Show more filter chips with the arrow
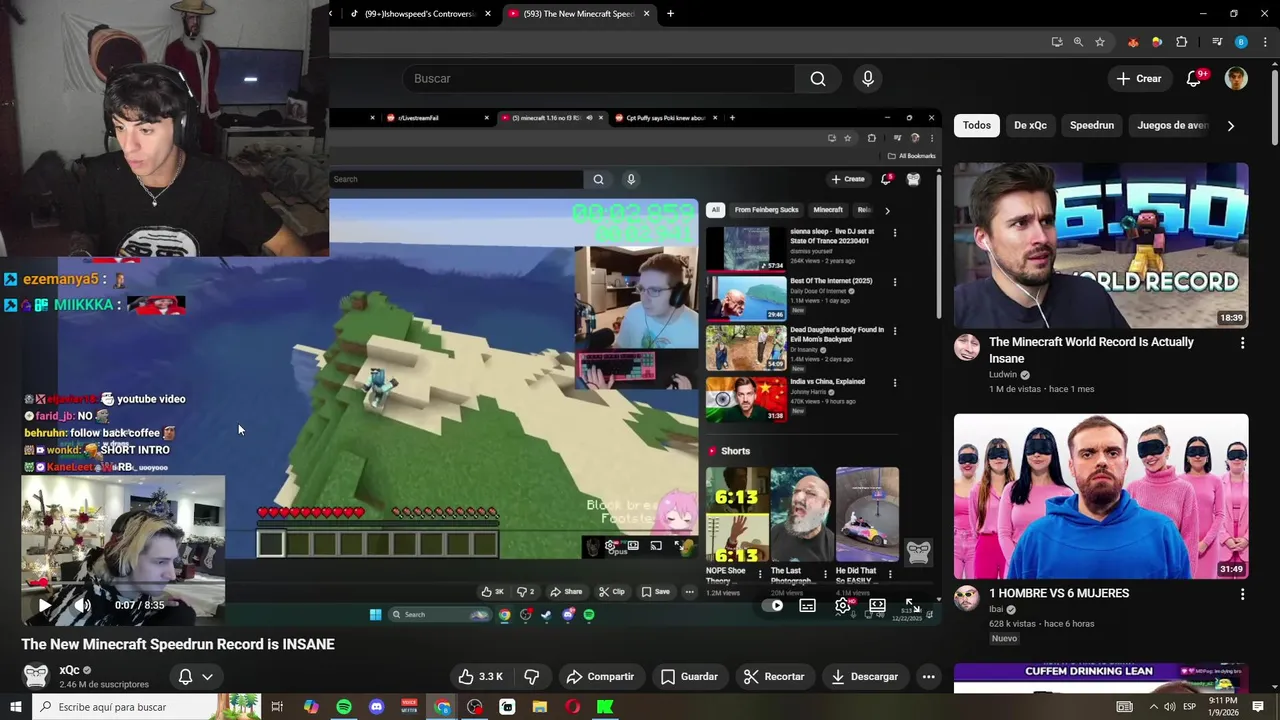 pos(1231,125)
